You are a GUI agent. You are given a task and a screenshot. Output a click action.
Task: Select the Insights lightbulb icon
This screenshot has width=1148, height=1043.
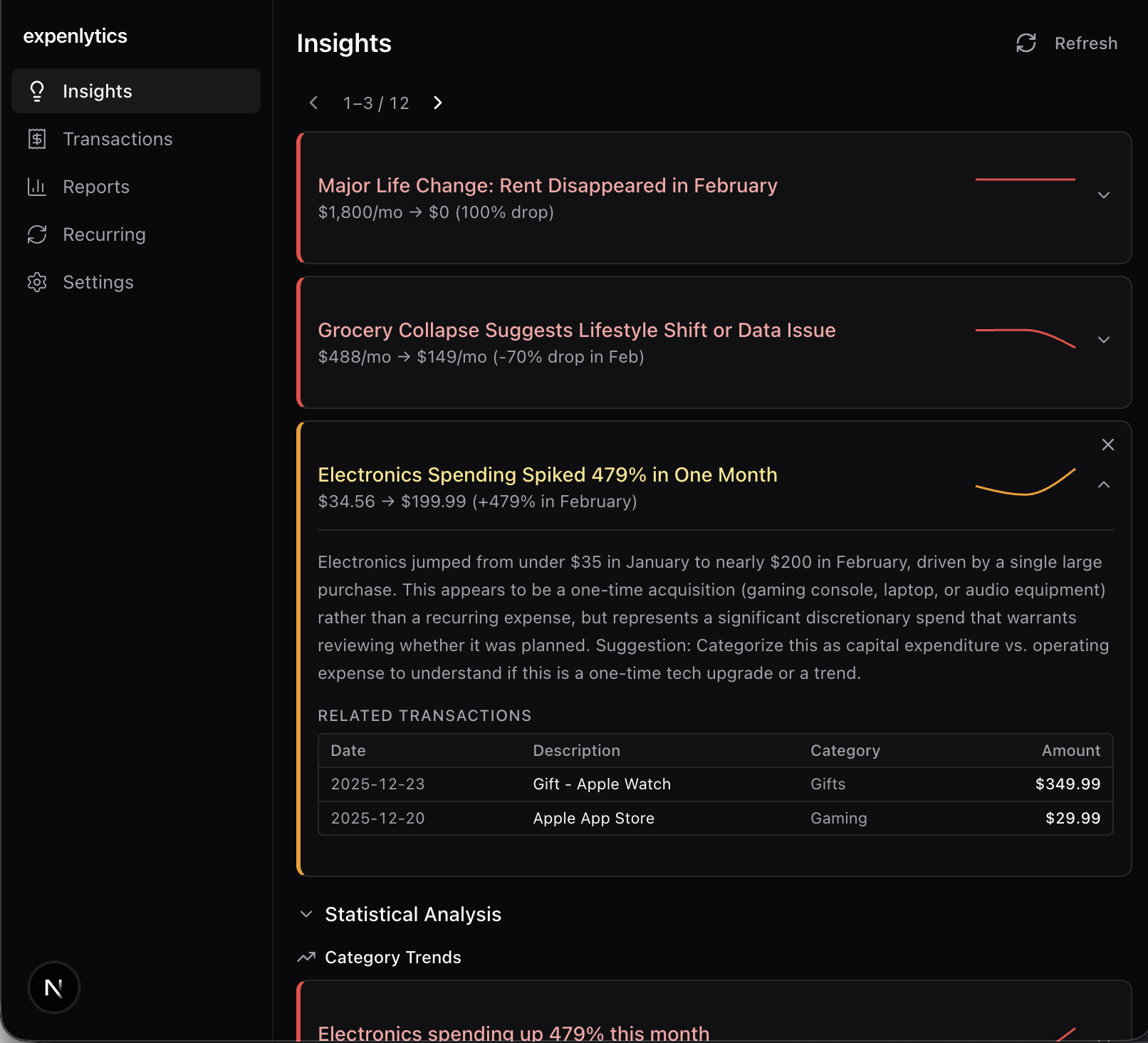pyautogui.click(x=36, y=90)
